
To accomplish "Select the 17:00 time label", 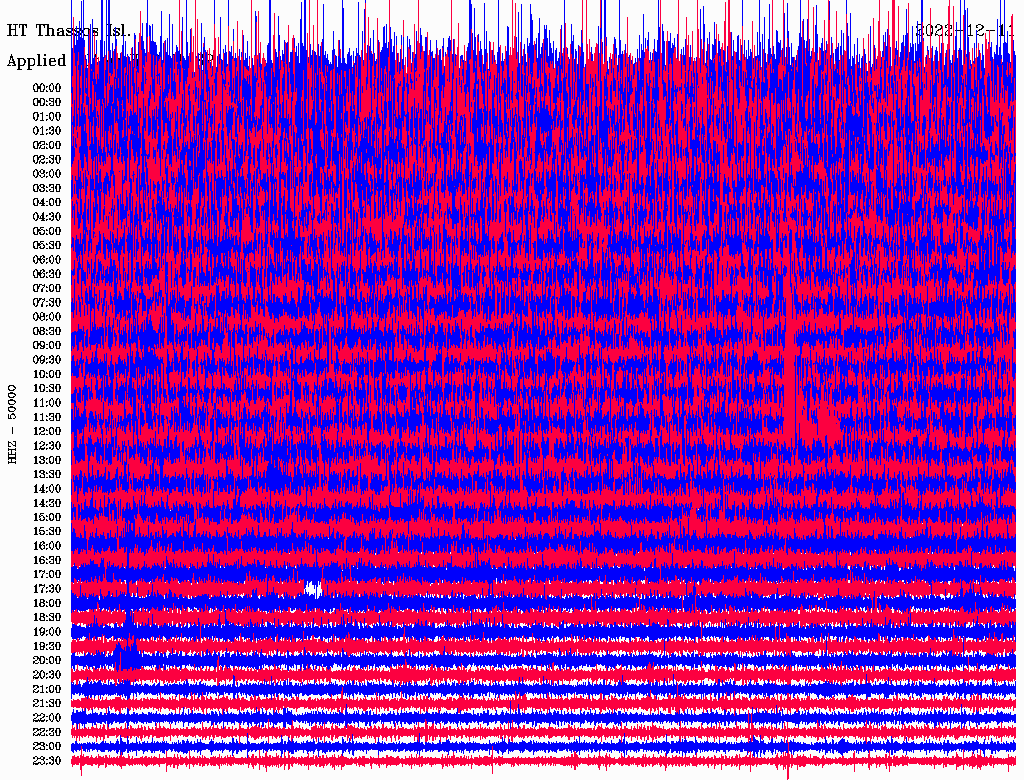I will 47,574.
